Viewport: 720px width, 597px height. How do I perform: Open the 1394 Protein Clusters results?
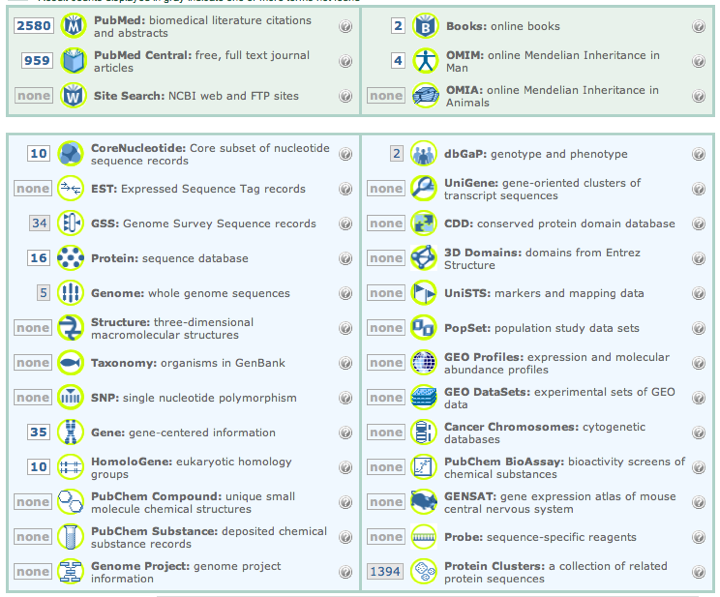(x=385, y=572)
